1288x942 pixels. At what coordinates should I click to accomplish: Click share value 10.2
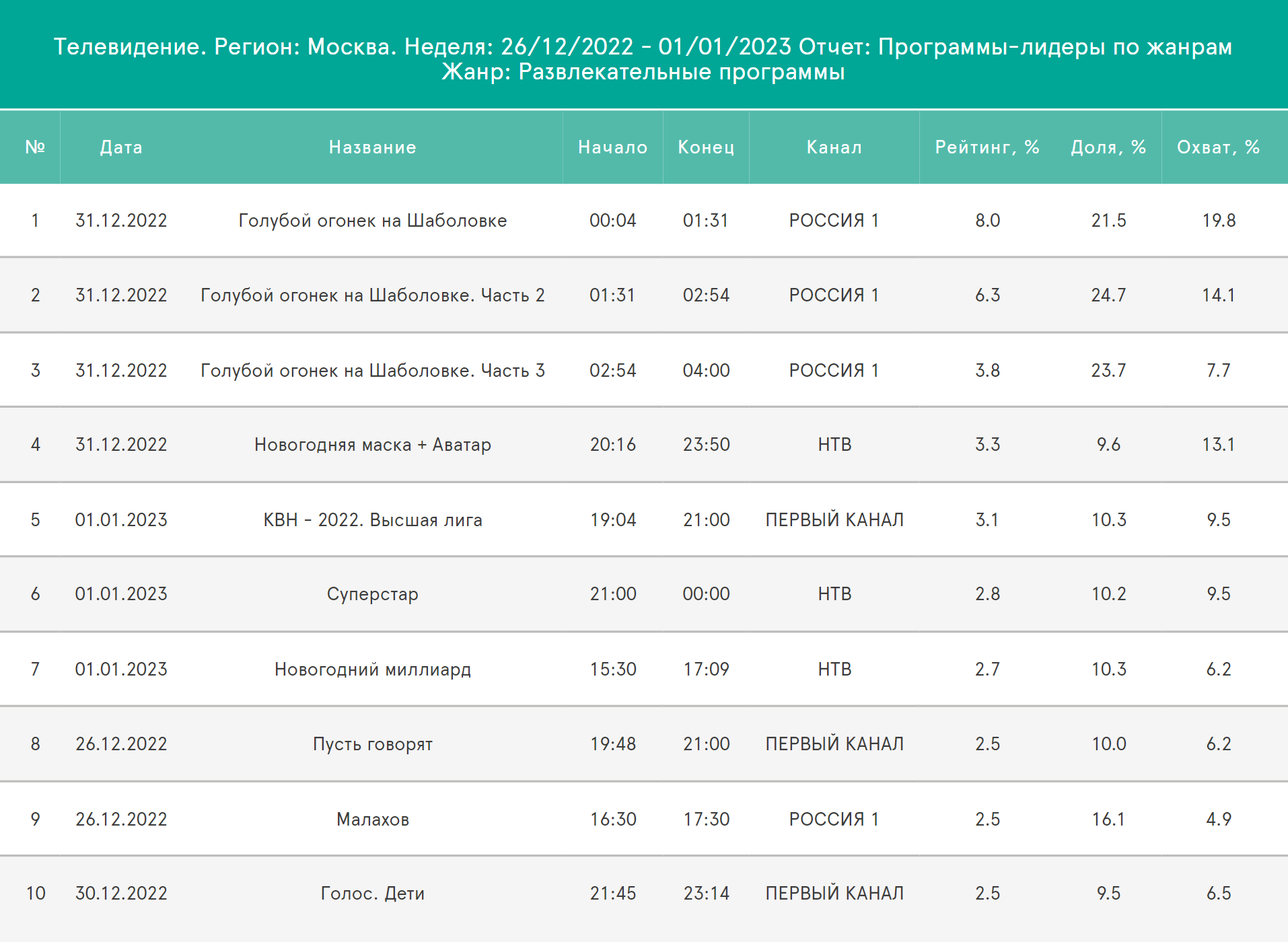[1108, 594]
